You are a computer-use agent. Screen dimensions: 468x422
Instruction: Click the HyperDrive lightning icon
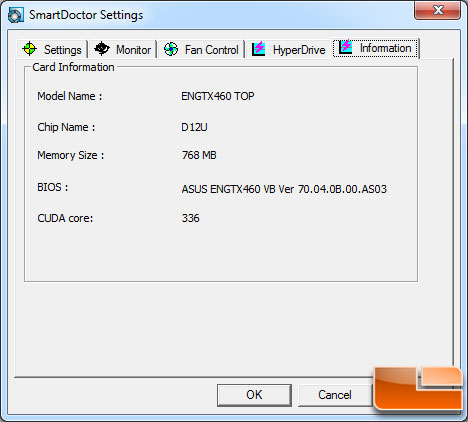(258, 49)
